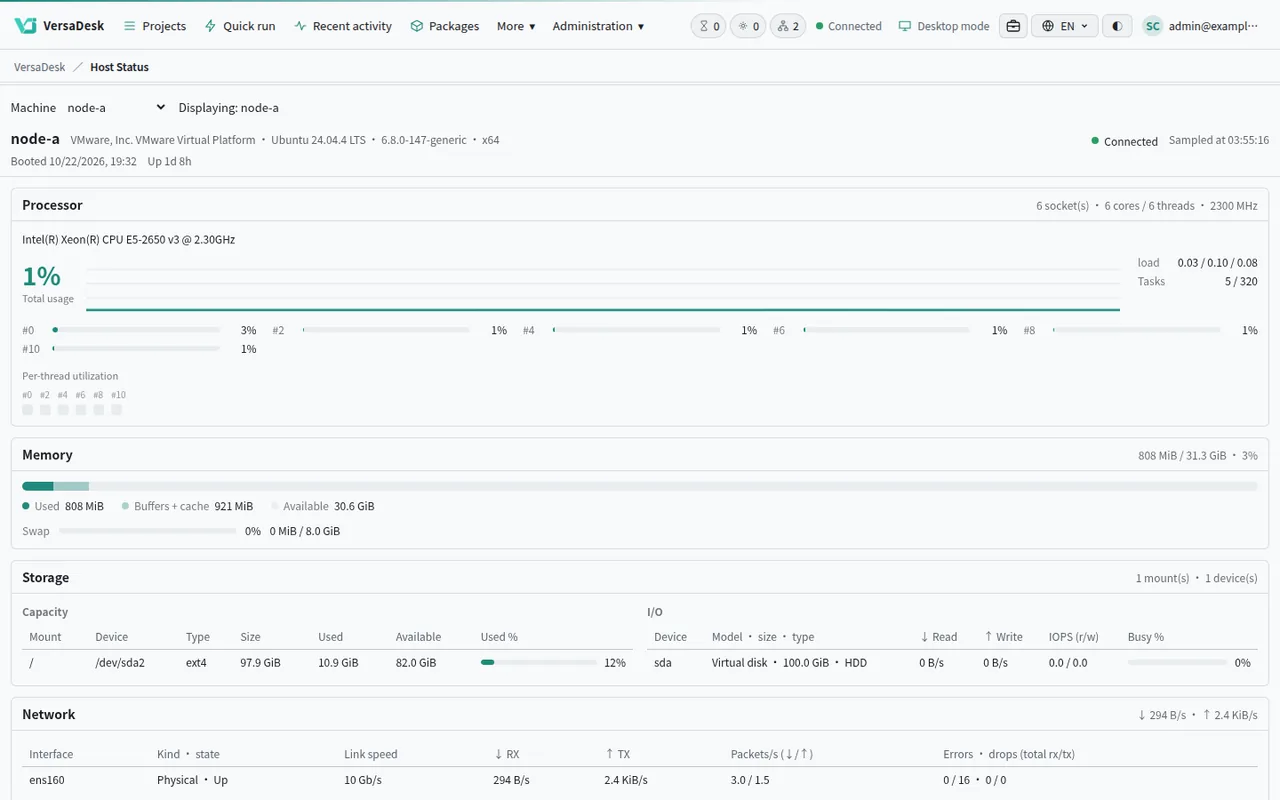This screenshot has height=800, width=1280.
Task: Click the sda Busy % bar
Action: [1177, 662]
